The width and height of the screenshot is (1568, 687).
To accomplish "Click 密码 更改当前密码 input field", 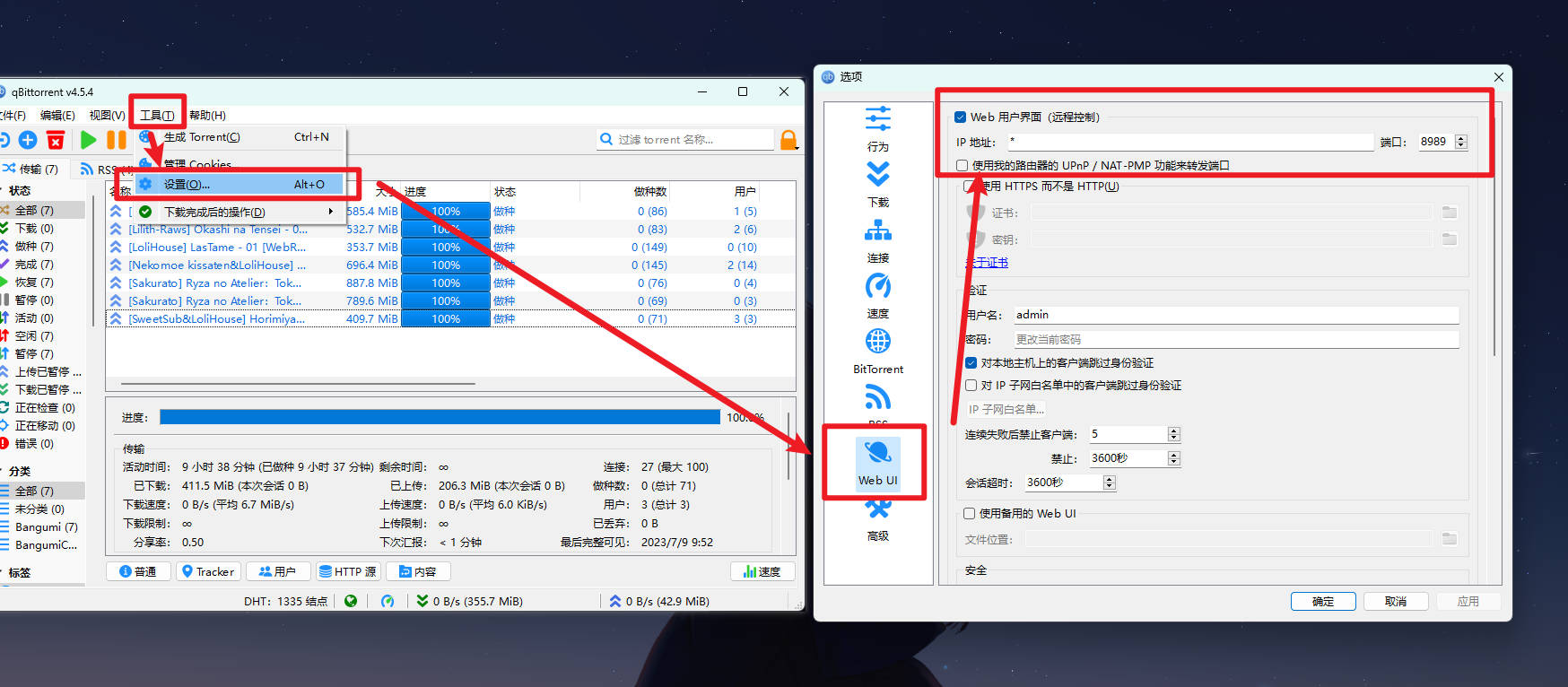I will click(x=1236, y=340).
